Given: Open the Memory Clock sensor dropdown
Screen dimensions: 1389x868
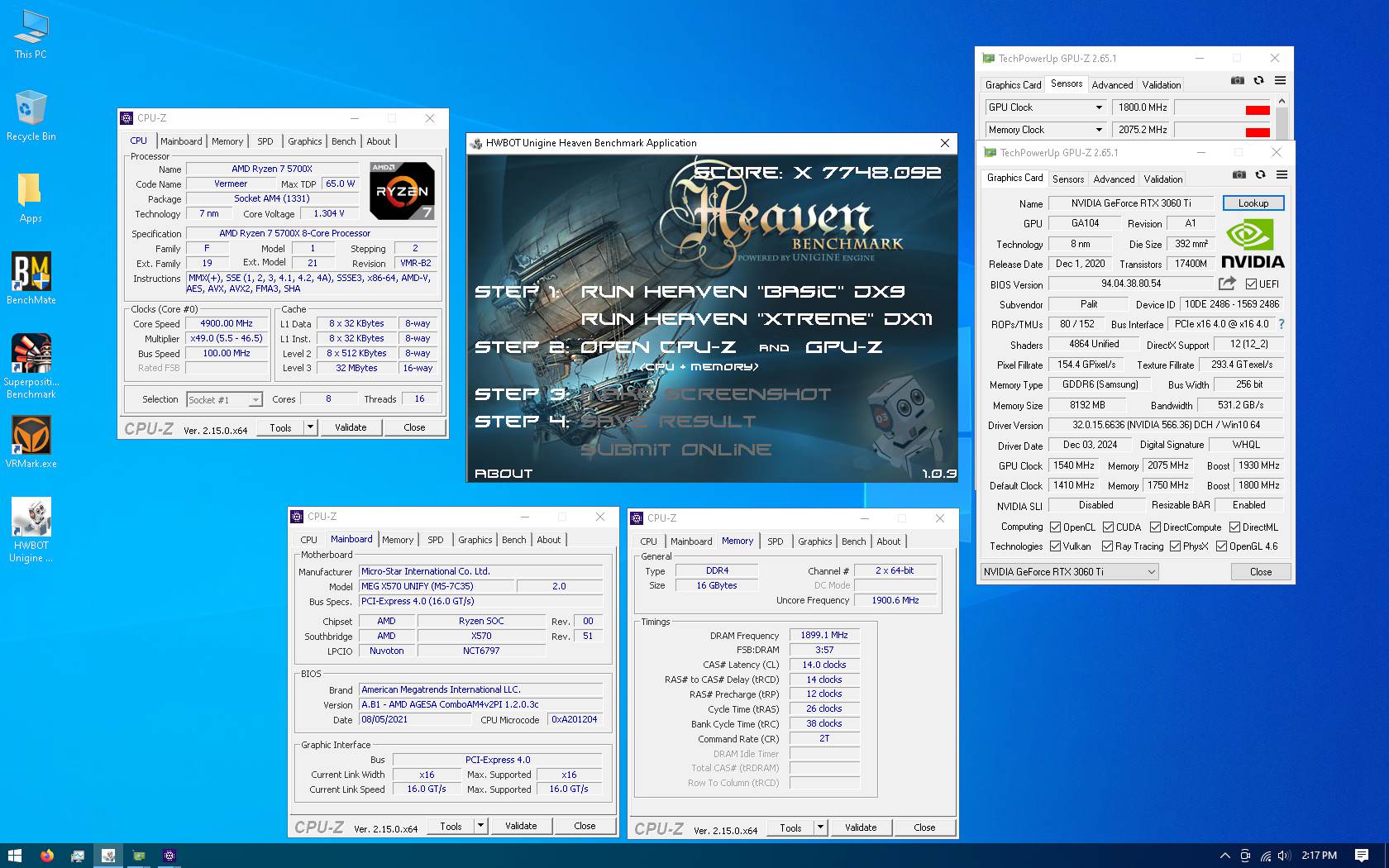Looking at the screenshot, I should coord(1046,130).
